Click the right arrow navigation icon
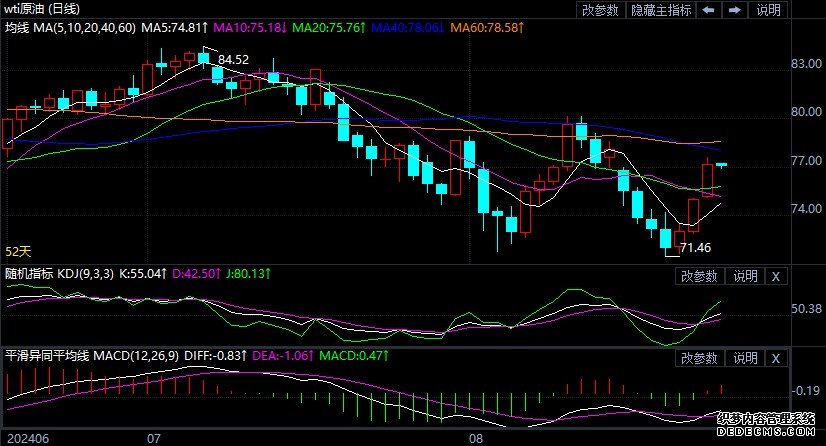 [x=734, y=10]
